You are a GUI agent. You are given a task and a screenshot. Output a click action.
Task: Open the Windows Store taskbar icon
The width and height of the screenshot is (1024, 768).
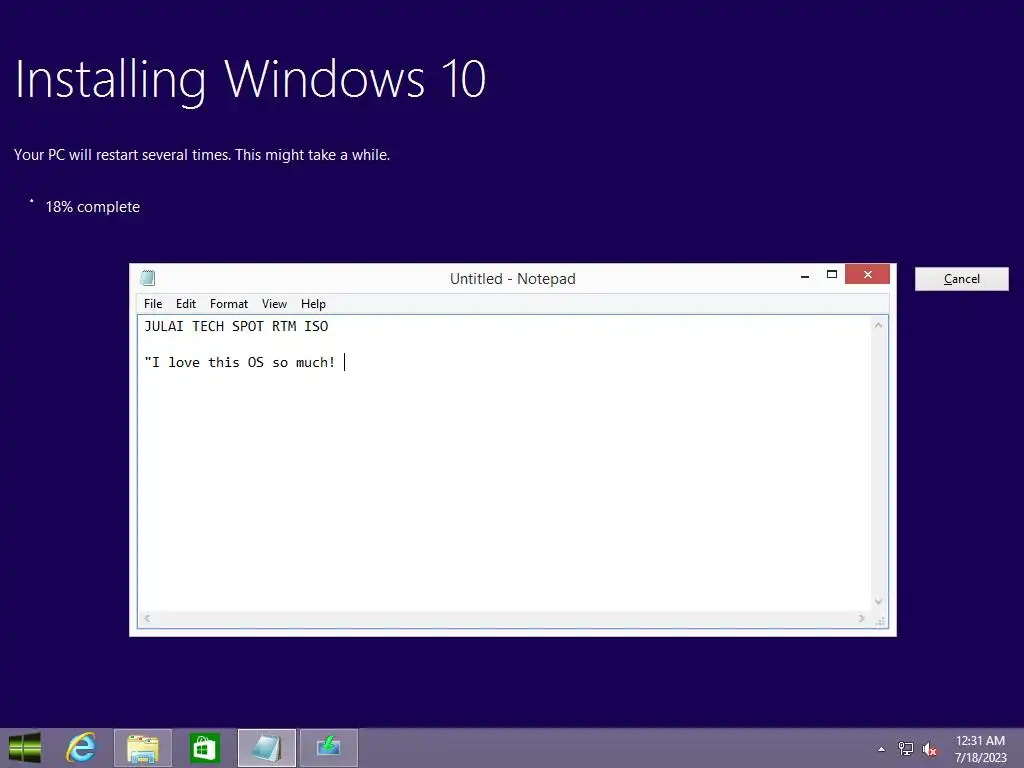pyautogui.click(x=204, y=748)
